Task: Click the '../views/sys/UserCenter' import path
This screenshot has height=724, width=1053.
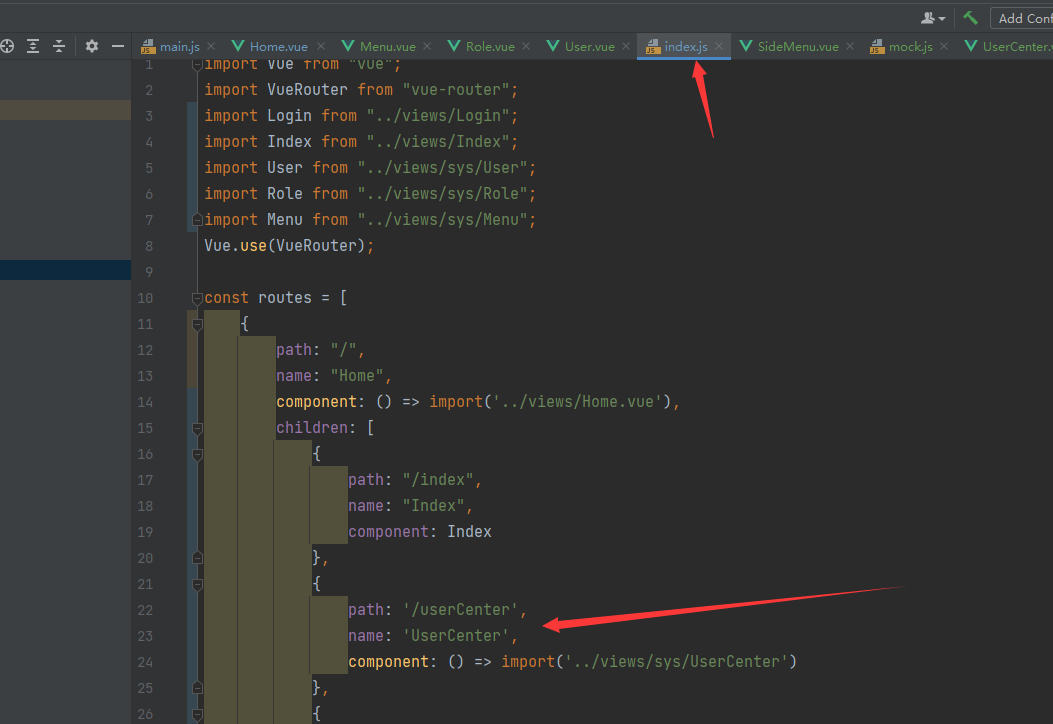Action: click(676, 662)
